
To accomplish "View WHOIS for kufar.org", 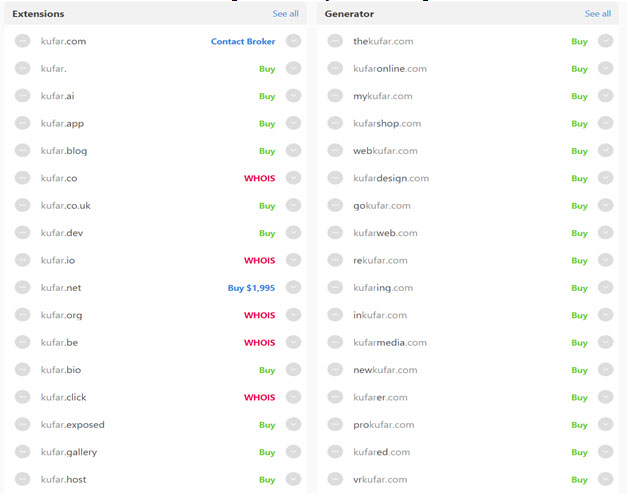I will click(259, 315).
